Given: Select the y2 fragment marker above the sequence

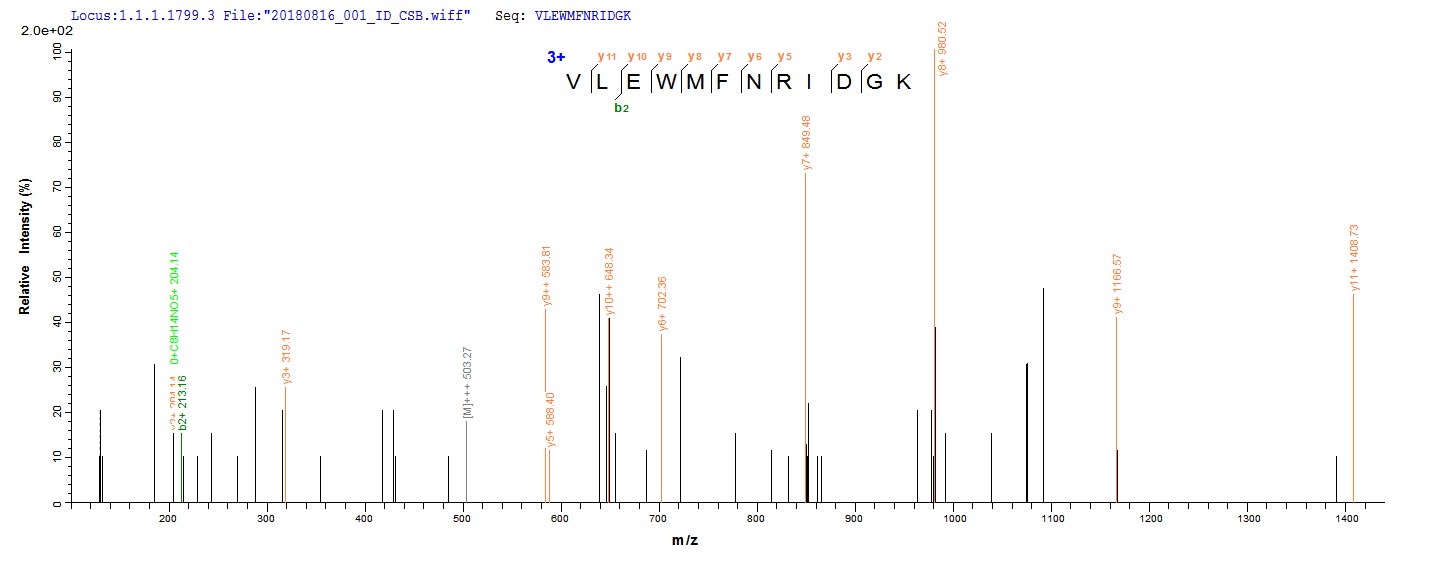Looking at the screenshot, I should [x=874, y=56].
